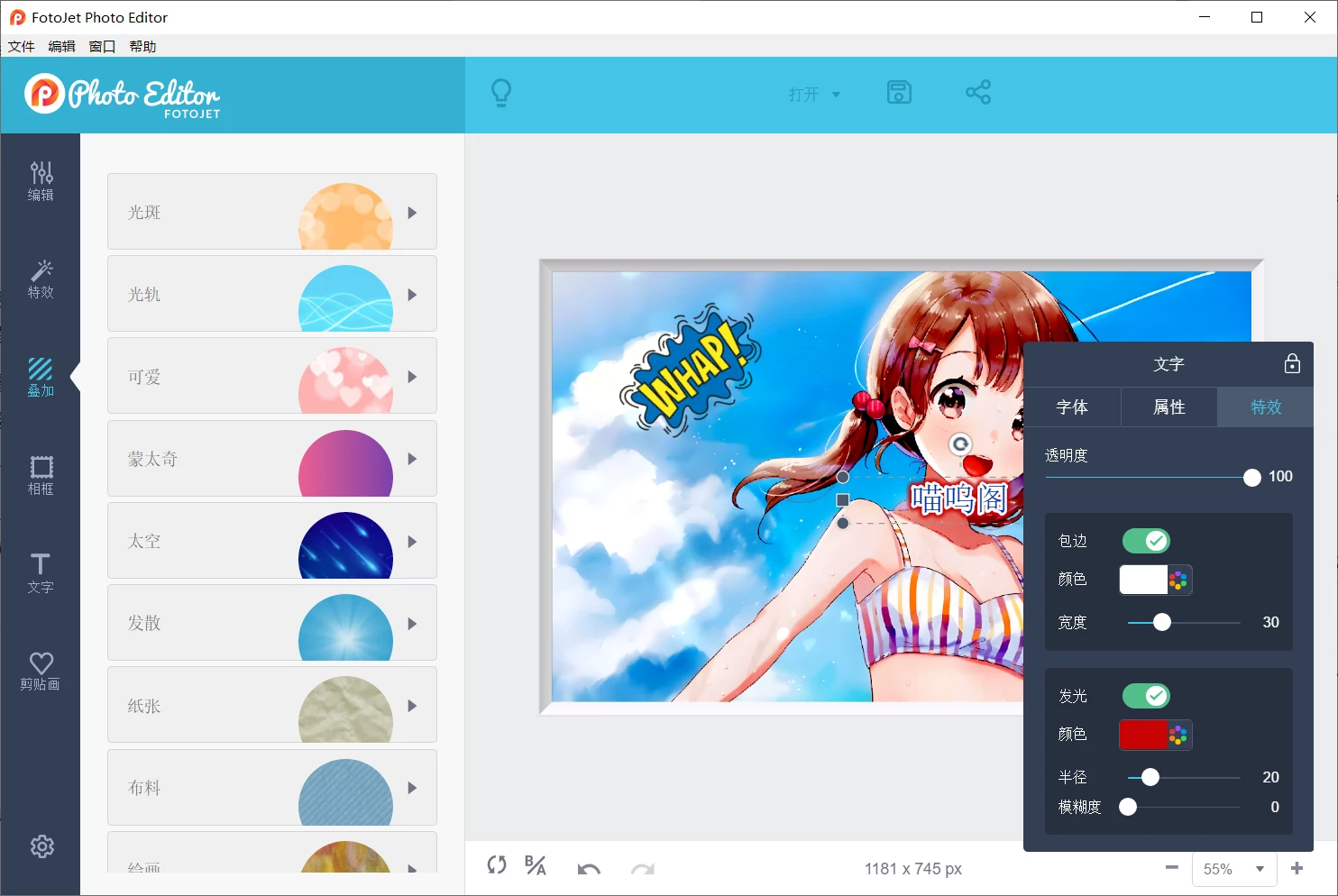Click the B/A compare icon
The image size is (1338, 896).
536,865
